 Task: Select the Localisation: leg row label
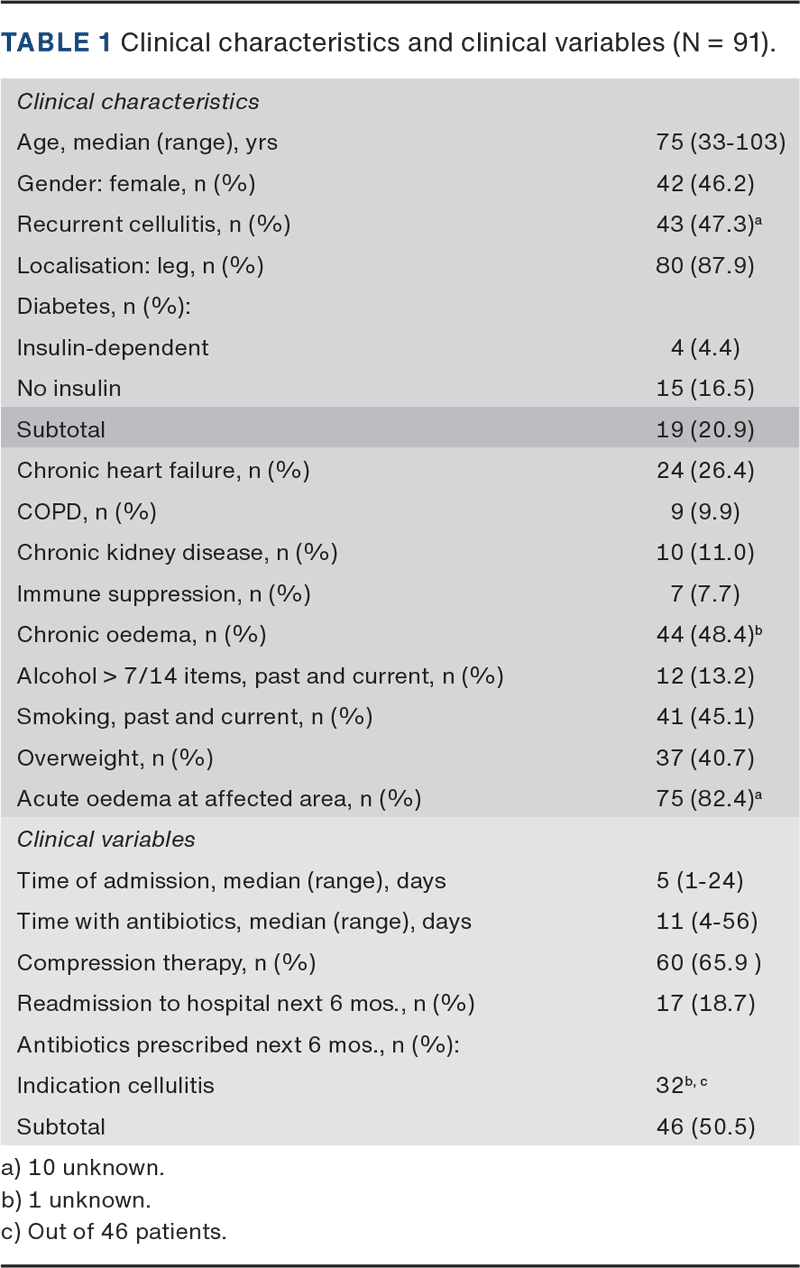pos(140,265)
